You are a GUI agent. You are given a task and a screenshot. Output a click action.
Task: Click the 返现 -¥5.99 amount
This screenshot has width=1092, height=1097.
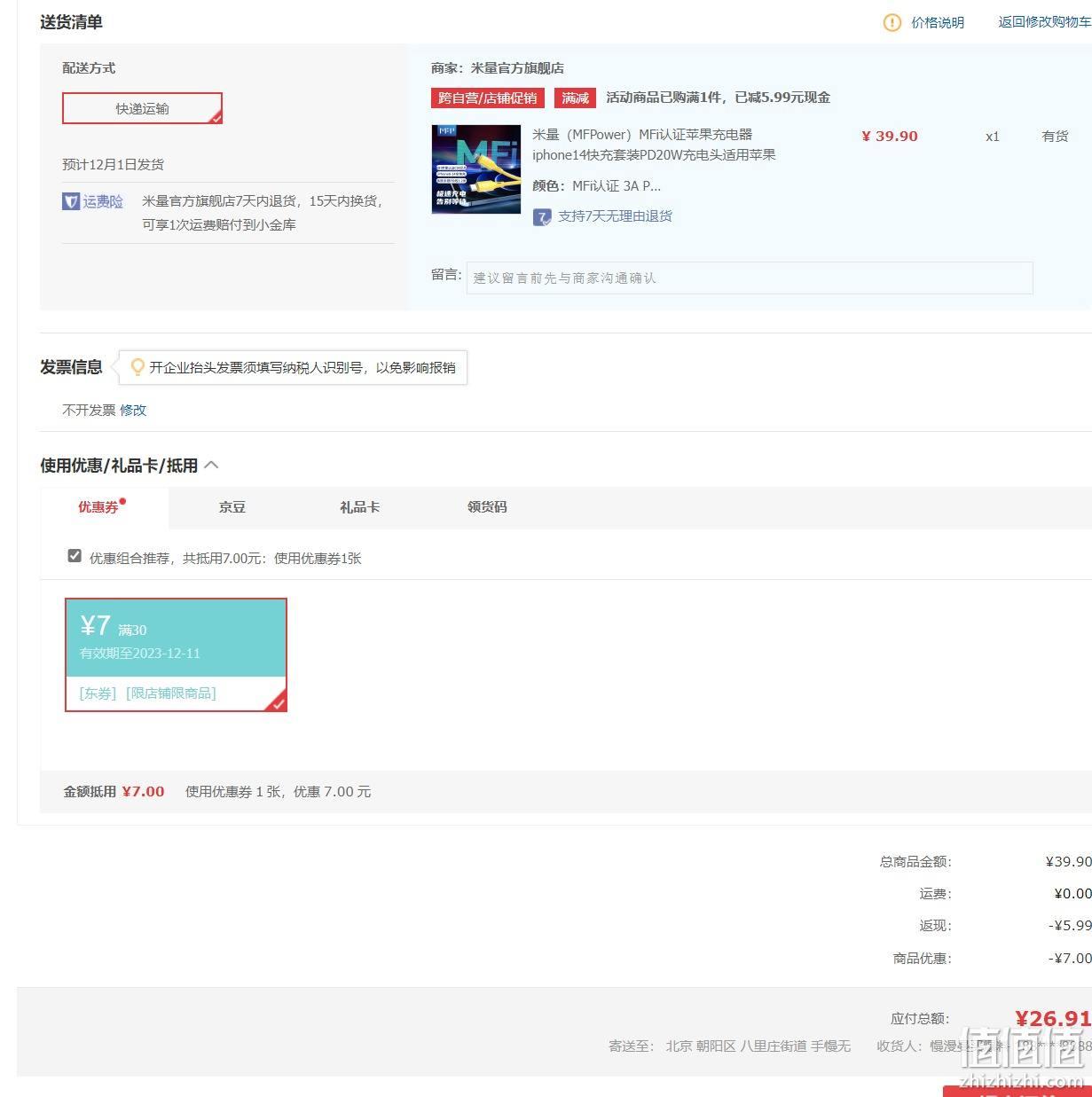click(1070, 925)
